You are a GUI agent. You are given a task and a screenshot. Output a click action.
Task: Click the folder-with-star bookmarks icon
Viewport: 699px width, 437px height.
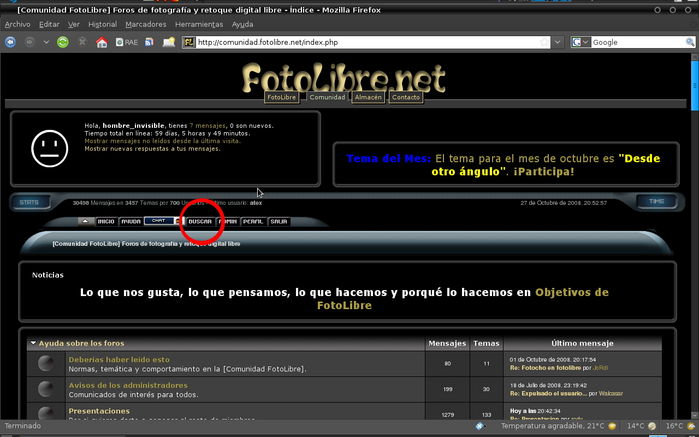click(x=169, y=42)
